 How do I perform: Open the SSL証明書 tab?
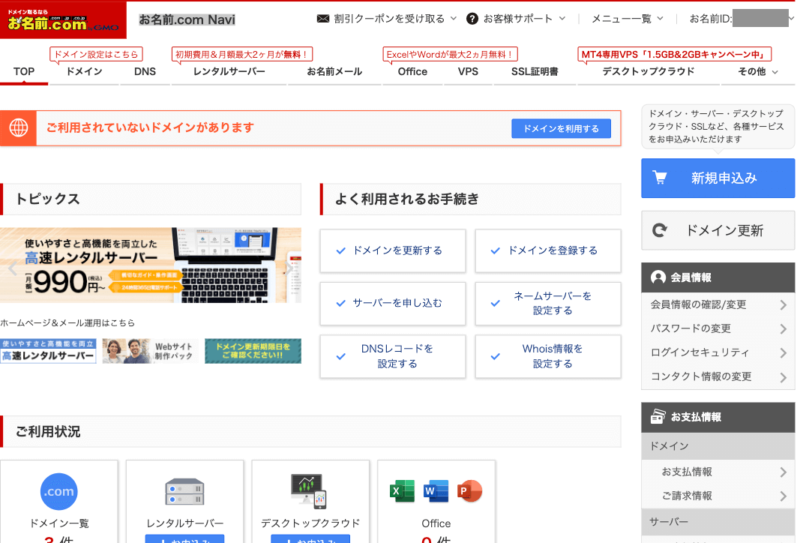click(x=534, y=72)
